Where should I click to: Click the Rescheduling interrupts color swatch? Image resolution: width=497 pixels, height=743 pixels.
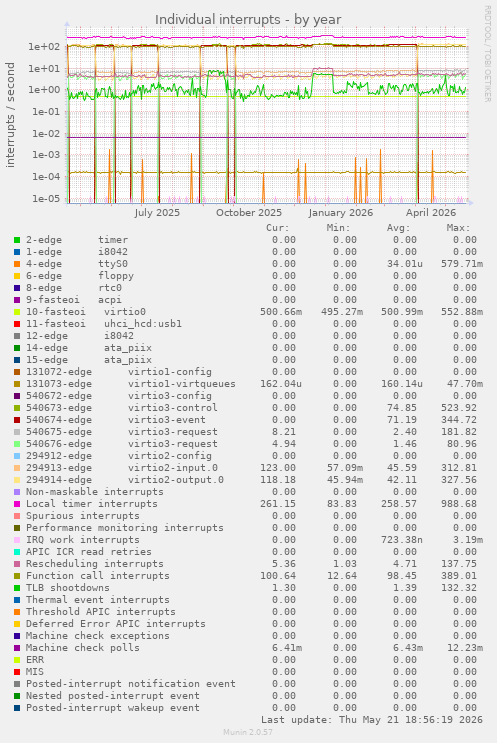click(17, 564)
